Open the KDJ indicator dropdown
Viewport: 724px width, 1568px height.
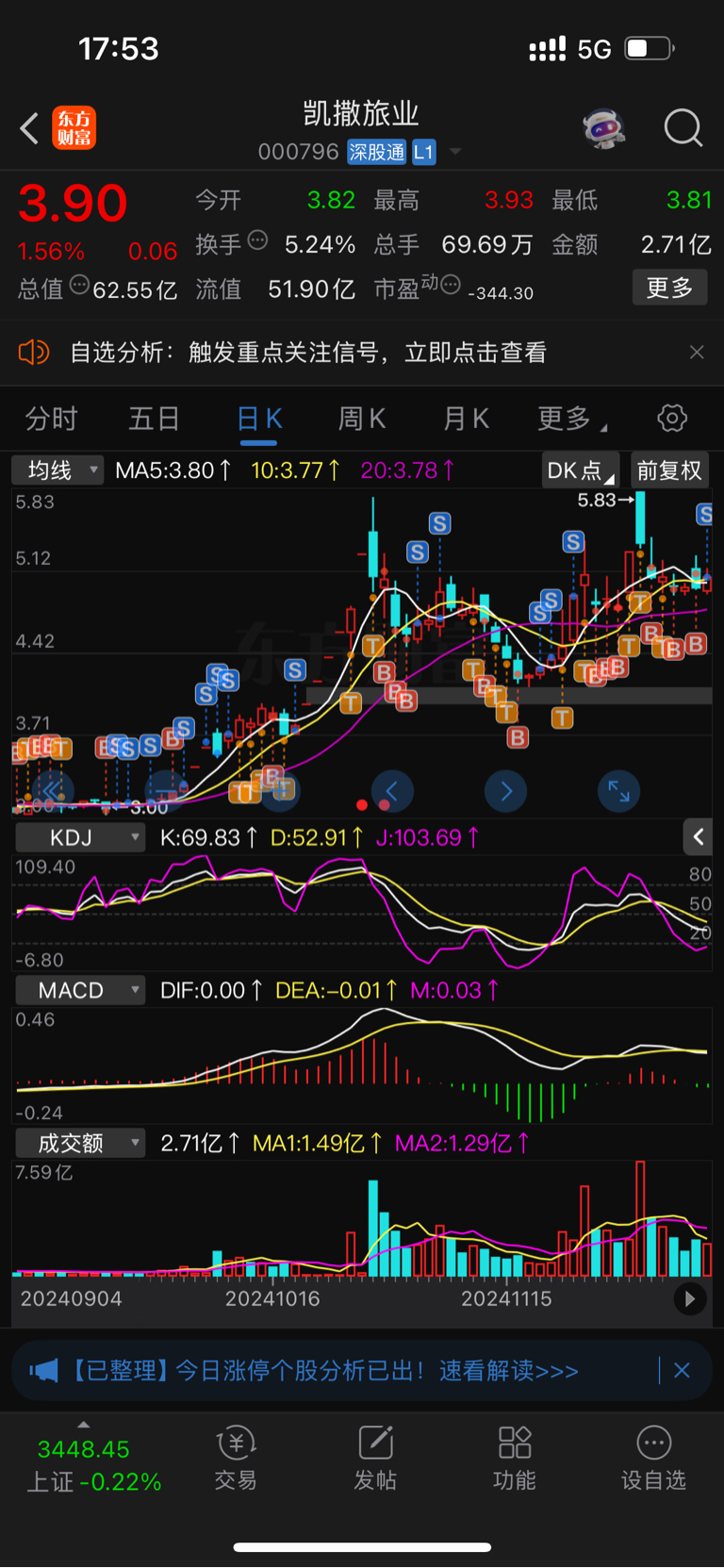pos(79,837)
